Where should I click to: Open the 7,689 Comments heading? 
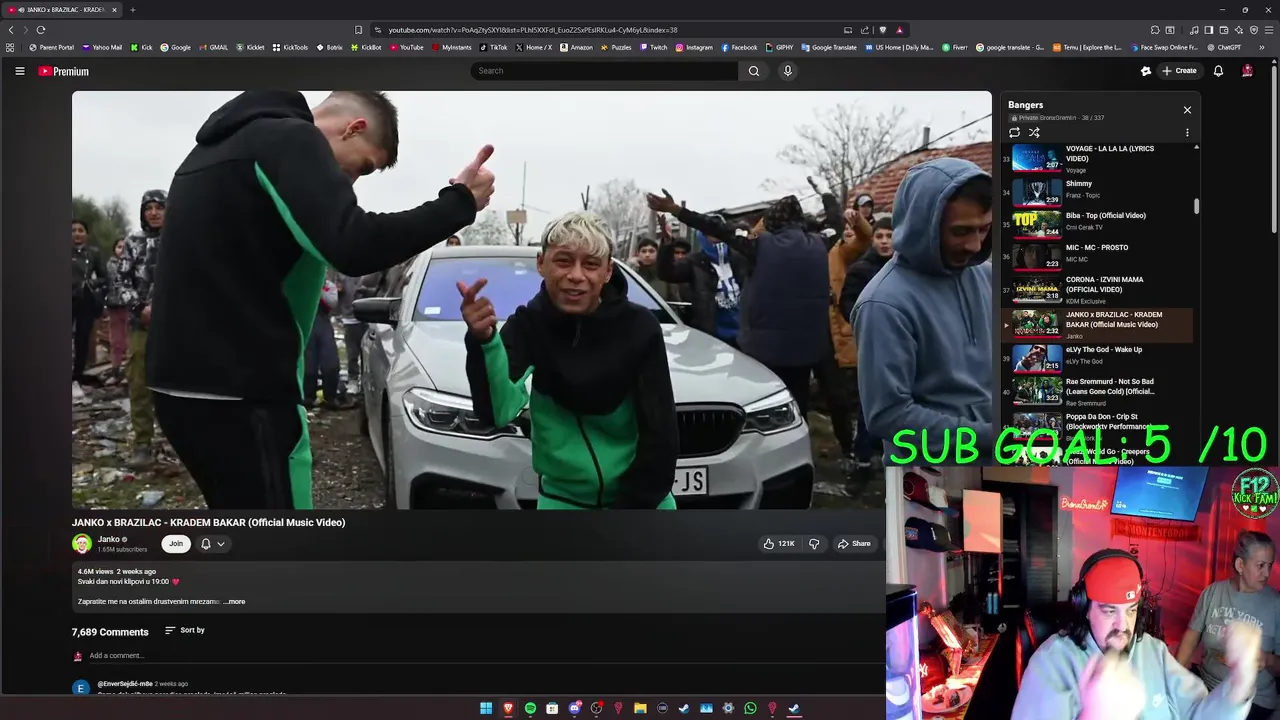110,632
